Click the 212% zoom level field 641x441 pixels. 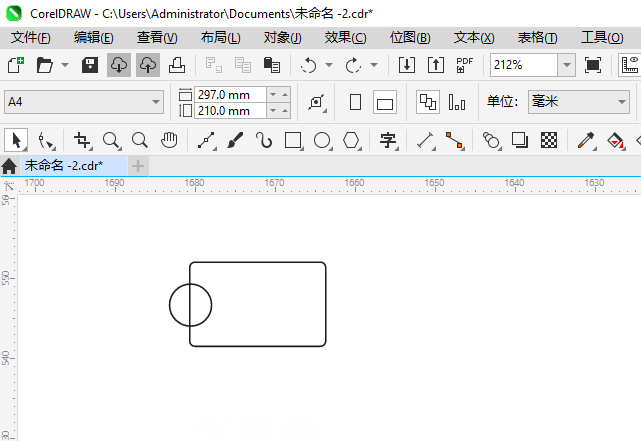pyautogui.click(x=524, y=65)
